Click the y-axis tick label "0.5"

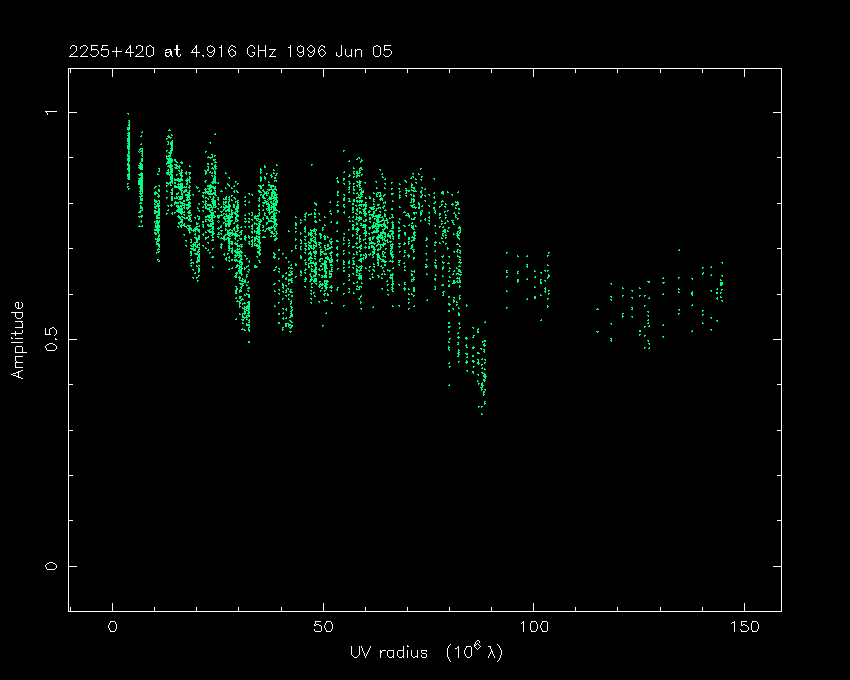(51, 339)
